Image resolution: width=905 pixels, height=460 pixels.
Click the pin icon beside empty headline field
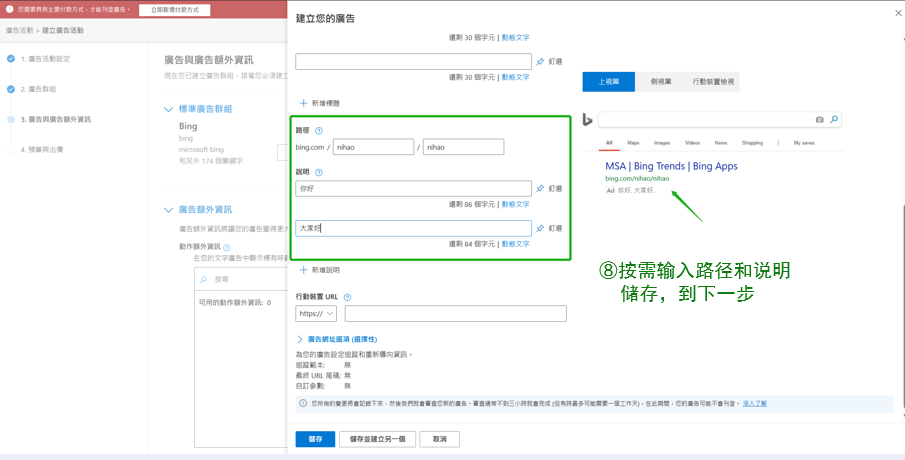(x=540, y=62)
